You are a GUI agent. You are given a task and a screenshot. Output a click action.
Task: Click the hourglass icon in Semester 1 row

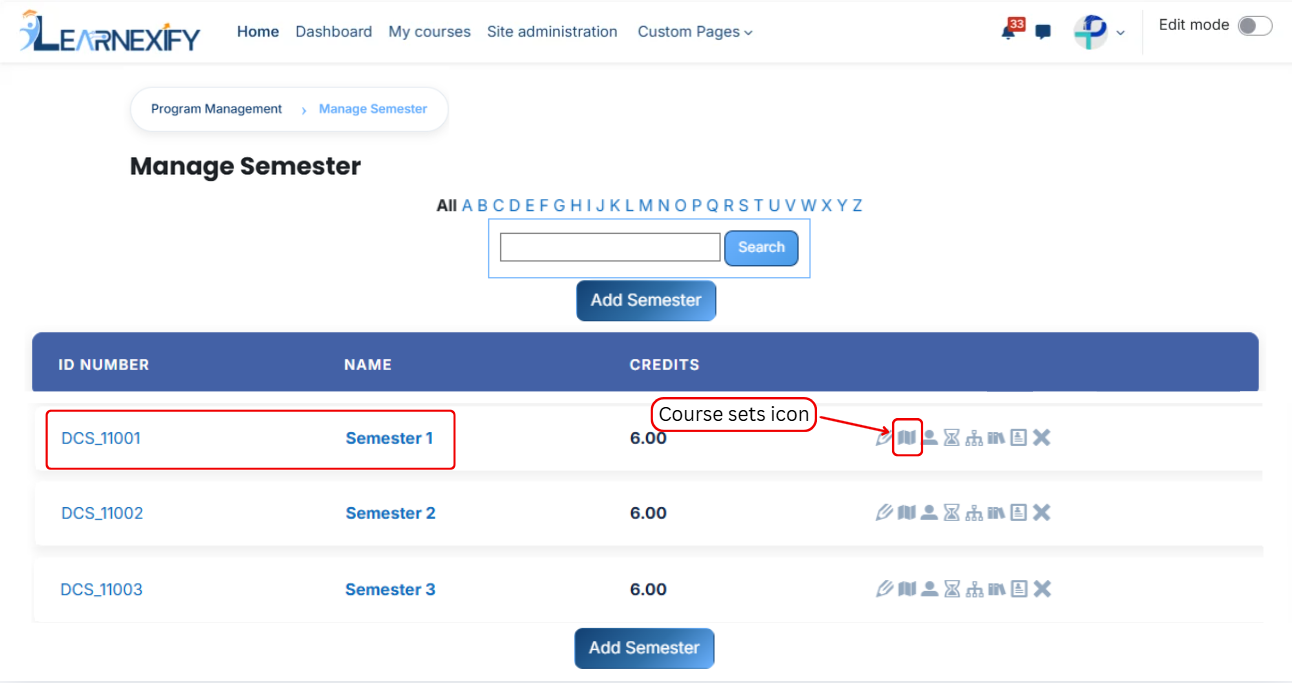click(x=952, y=437)
